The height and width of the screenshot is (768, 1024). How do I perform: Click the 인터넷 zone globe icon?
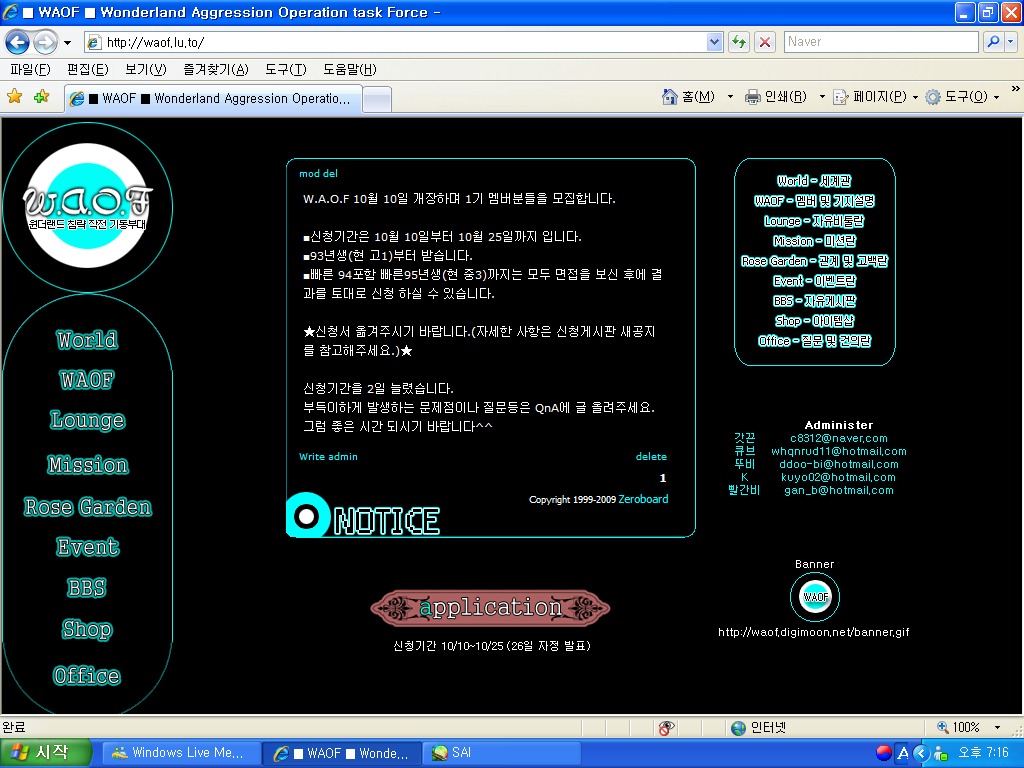click(x=739, y=728)
